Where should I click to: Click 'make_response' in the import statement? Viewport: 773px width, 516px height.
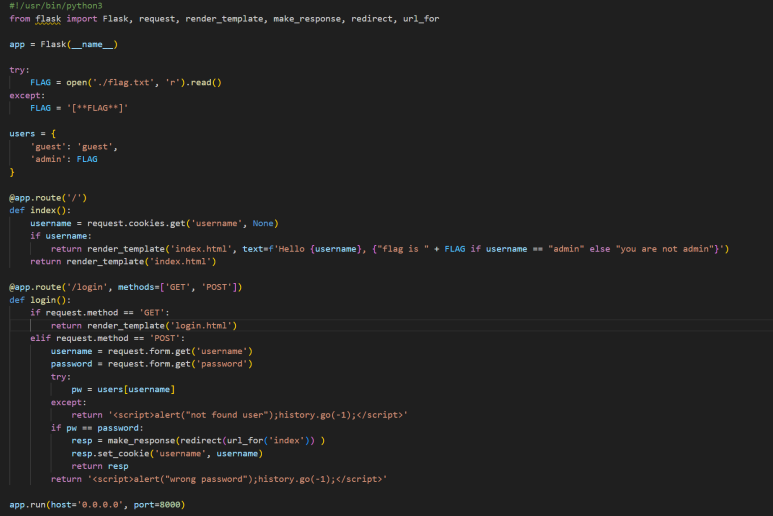pyautogui.click(x=307, y=19)
